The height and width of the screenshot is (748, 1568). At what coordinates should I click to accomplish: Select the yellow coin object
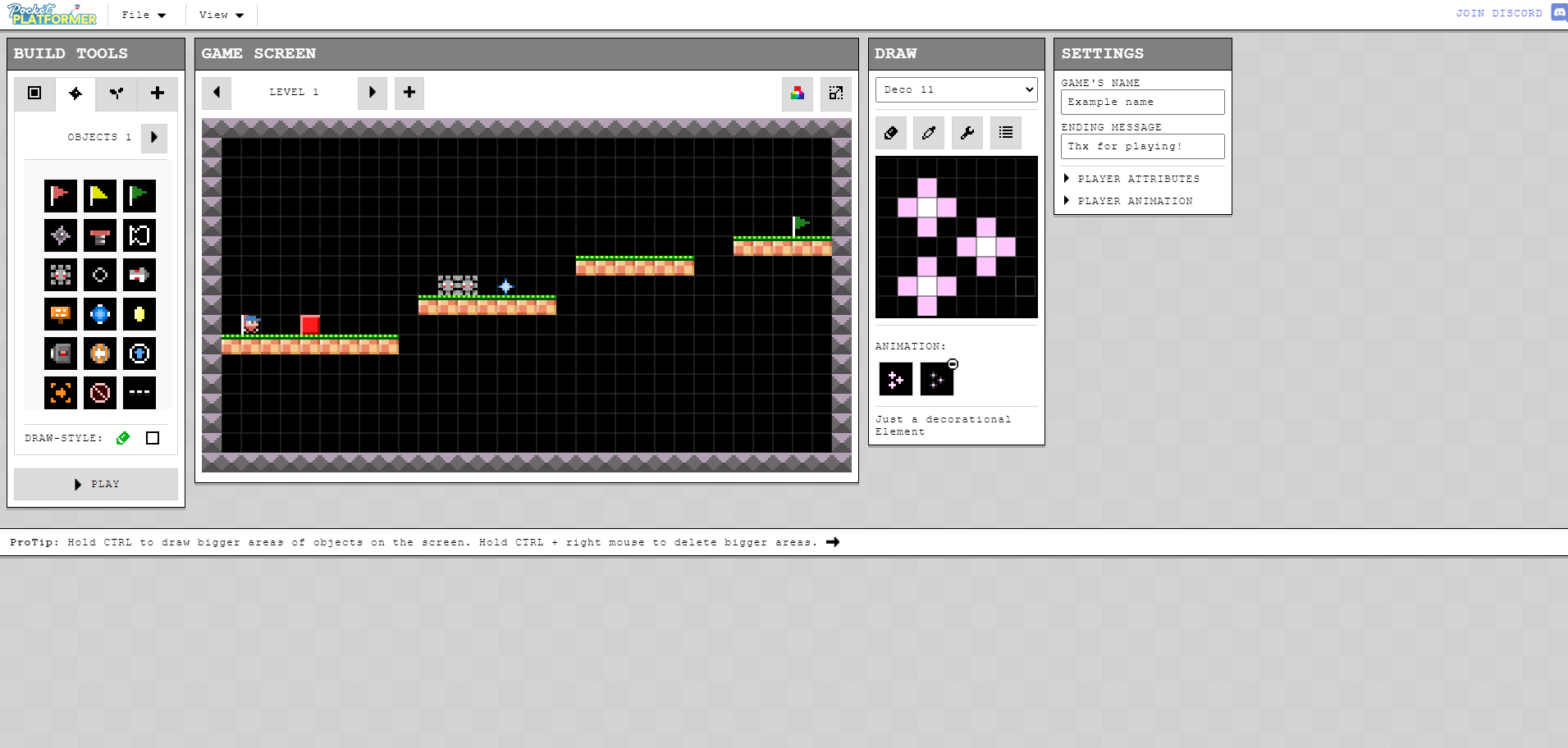coord(139,314)
